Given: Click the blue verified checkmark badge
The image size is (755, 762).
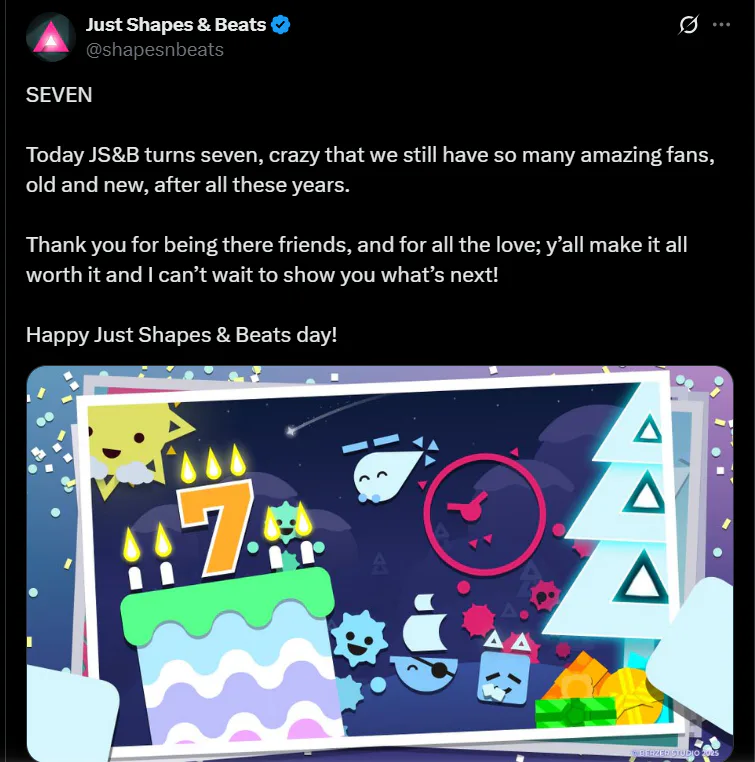Looking at the screenshot, I should coord(280,24).
